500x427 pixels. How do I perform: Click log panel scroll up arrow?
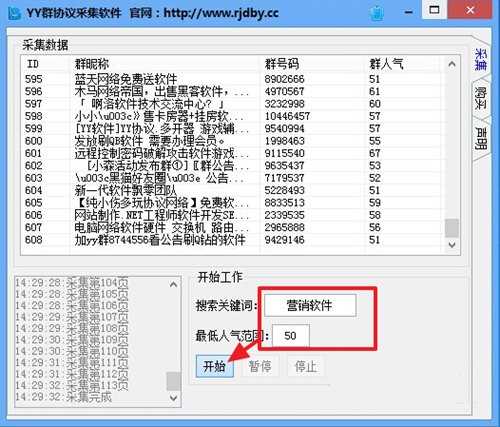174,284
